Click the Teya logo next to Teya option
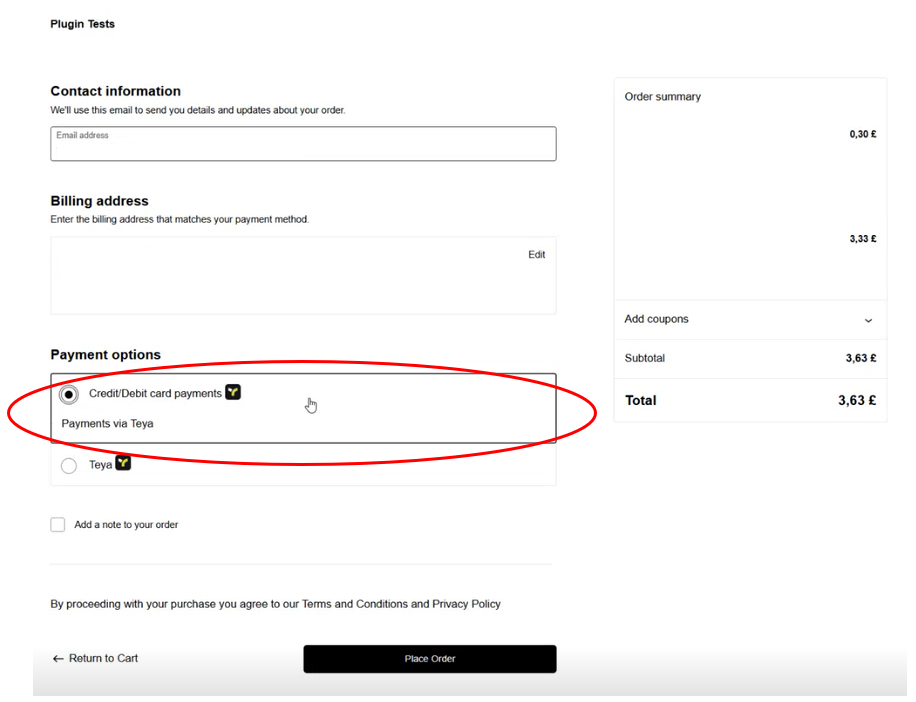916x702 pixels. pos(123,463)
